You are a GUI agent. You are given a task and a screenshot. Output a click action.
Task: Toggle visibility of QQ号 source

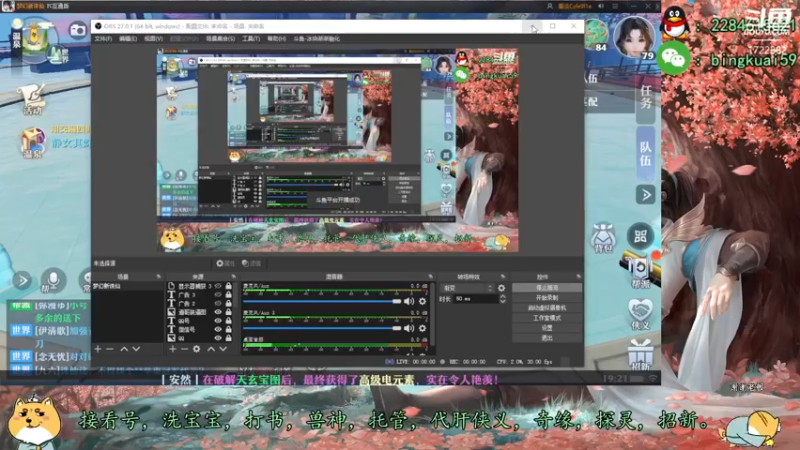(218, 321)
